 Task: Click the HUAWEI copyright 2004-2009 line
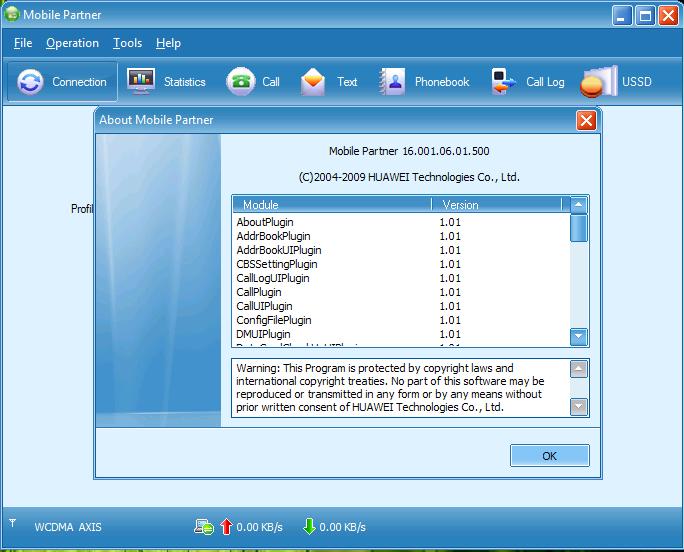tap(409, 177)
